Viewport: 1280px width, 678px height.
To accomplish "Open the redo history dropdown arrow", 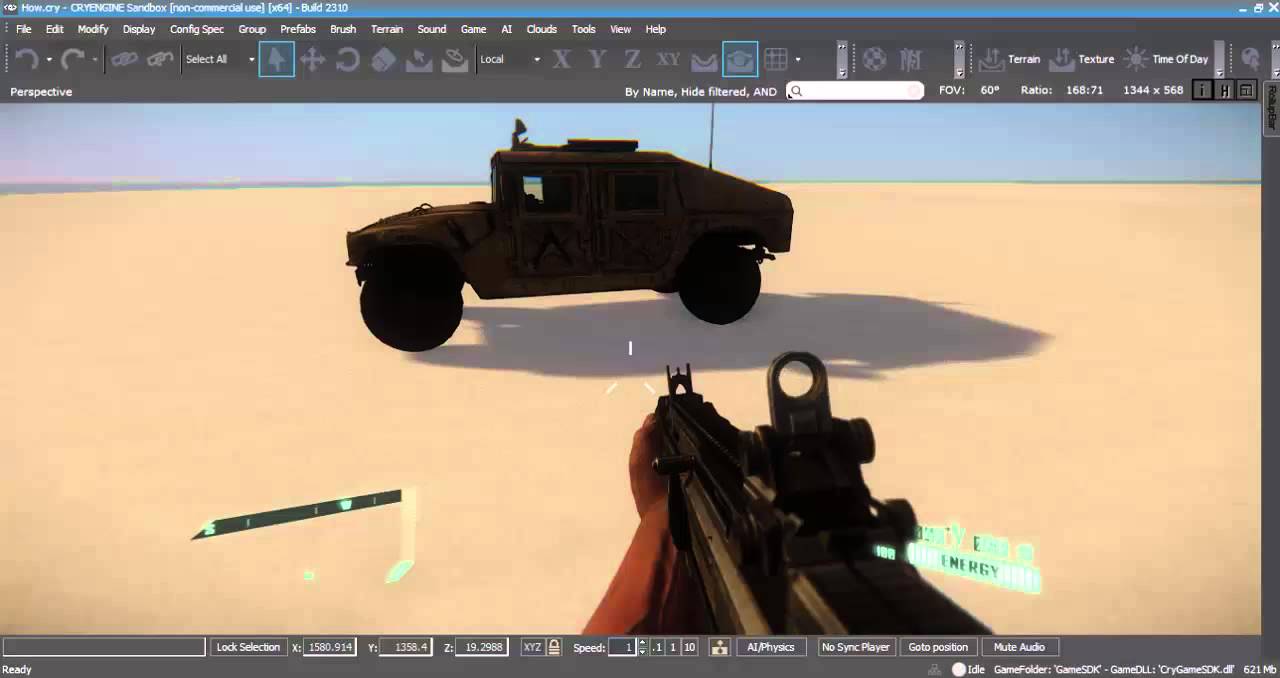I will 94,59.
